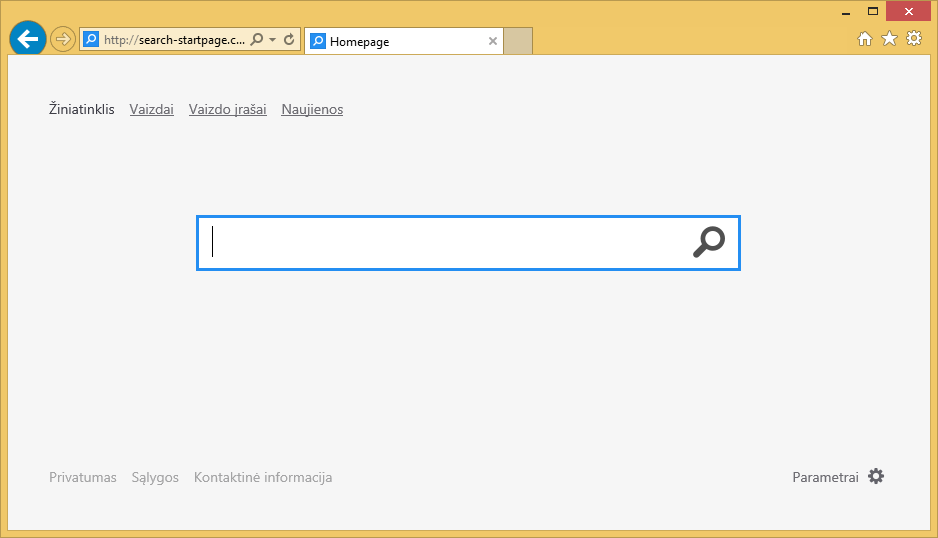Click the Forward arrow button
This screenshot has width=938, height=538.
point(63,40)
